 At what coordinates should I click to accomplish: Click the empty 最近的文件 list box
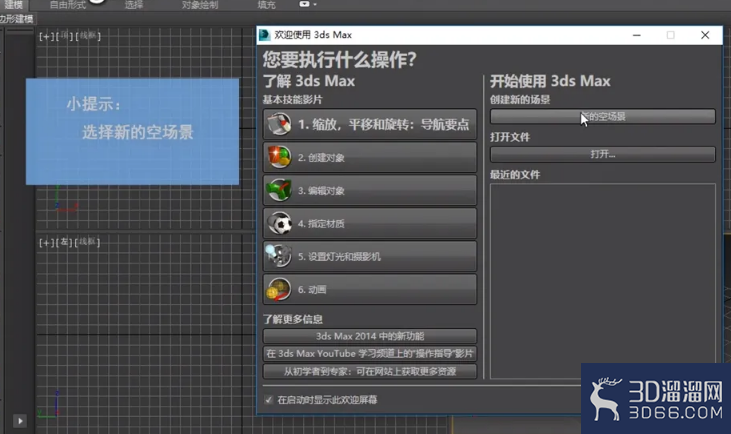pyautogui.click(x=602, y=281)
